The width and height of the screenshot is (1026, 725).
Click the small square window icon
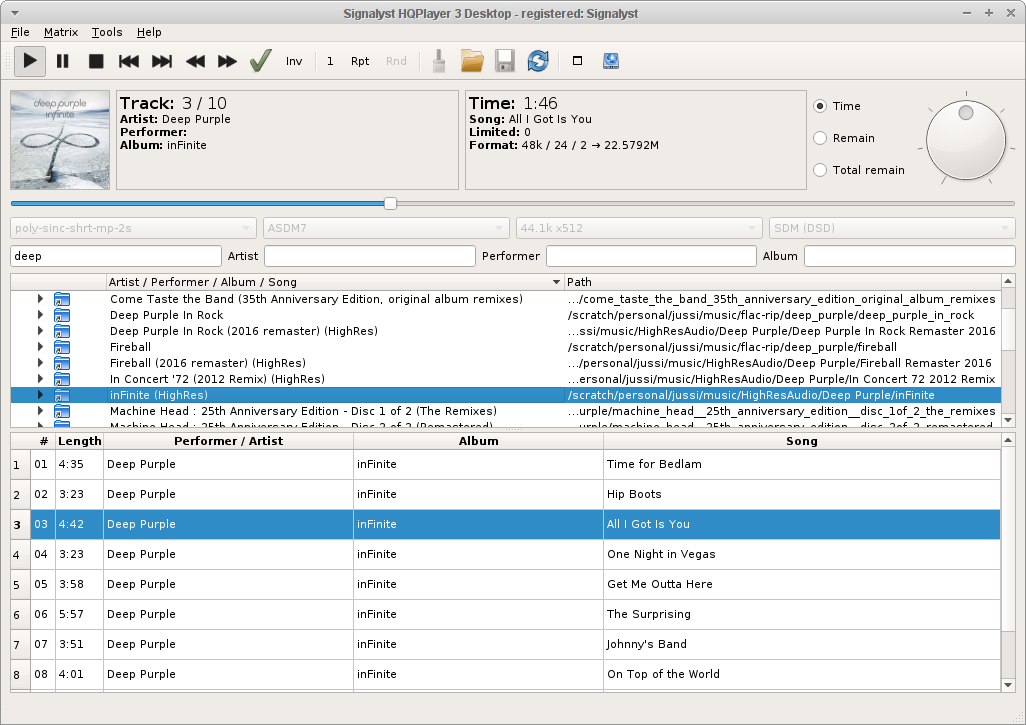pyautogui.click(x=577, y=61)
